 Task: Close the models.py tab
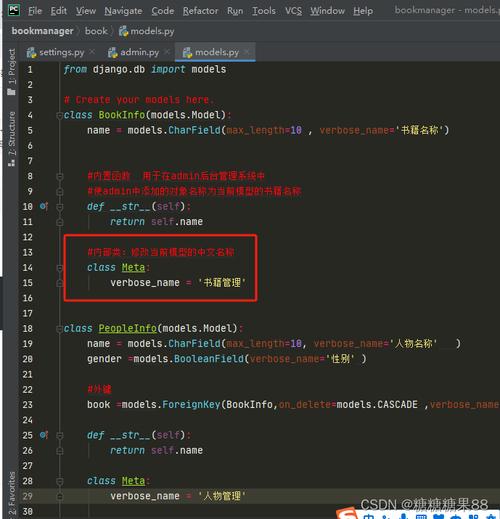[247, 52]
